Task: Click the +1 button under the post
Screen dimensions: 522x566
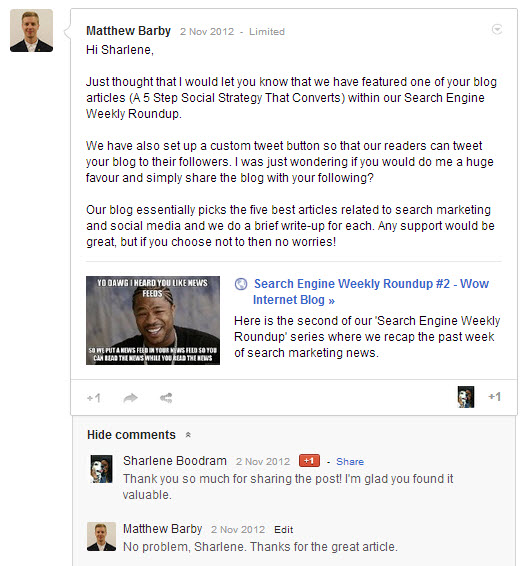Action: click(94, 398)
